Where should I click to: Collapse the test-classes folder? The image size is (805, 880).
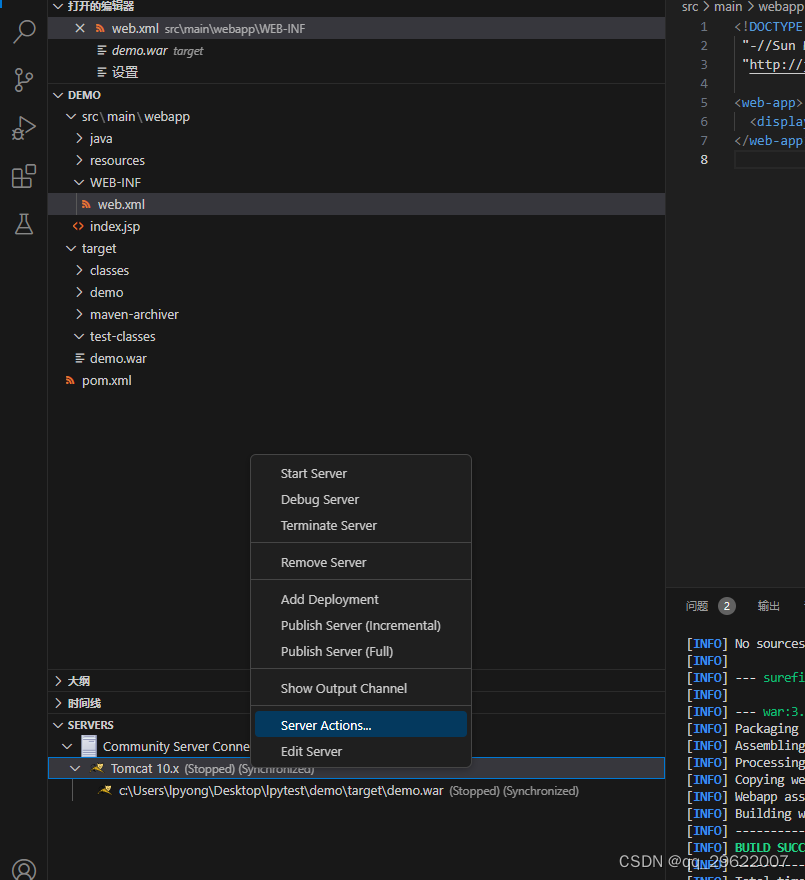pos(79,336)
